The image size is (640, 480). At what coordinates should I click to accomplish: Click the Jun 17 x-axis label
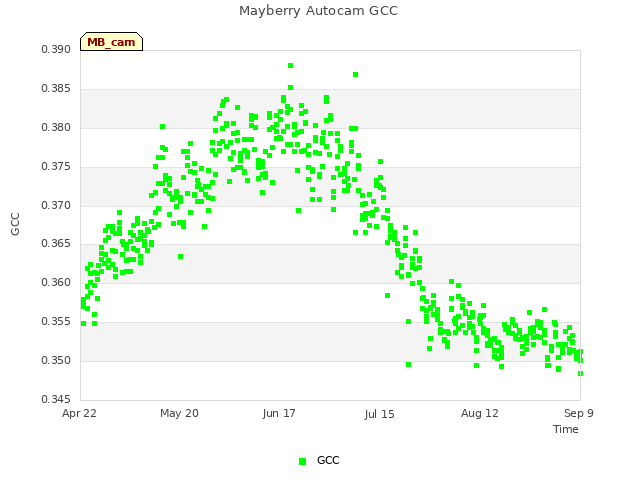pos(279,413)
